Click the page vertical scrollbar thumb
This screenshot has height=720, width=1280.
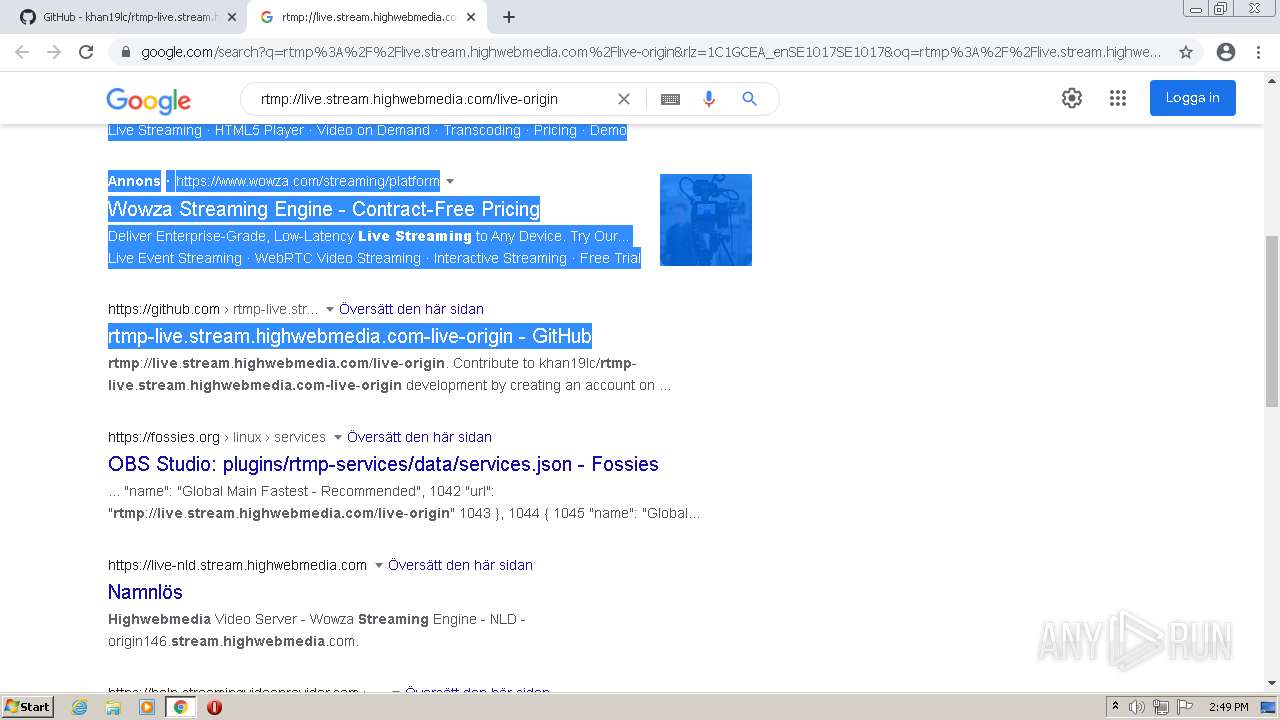click(x=1272, y=321)
